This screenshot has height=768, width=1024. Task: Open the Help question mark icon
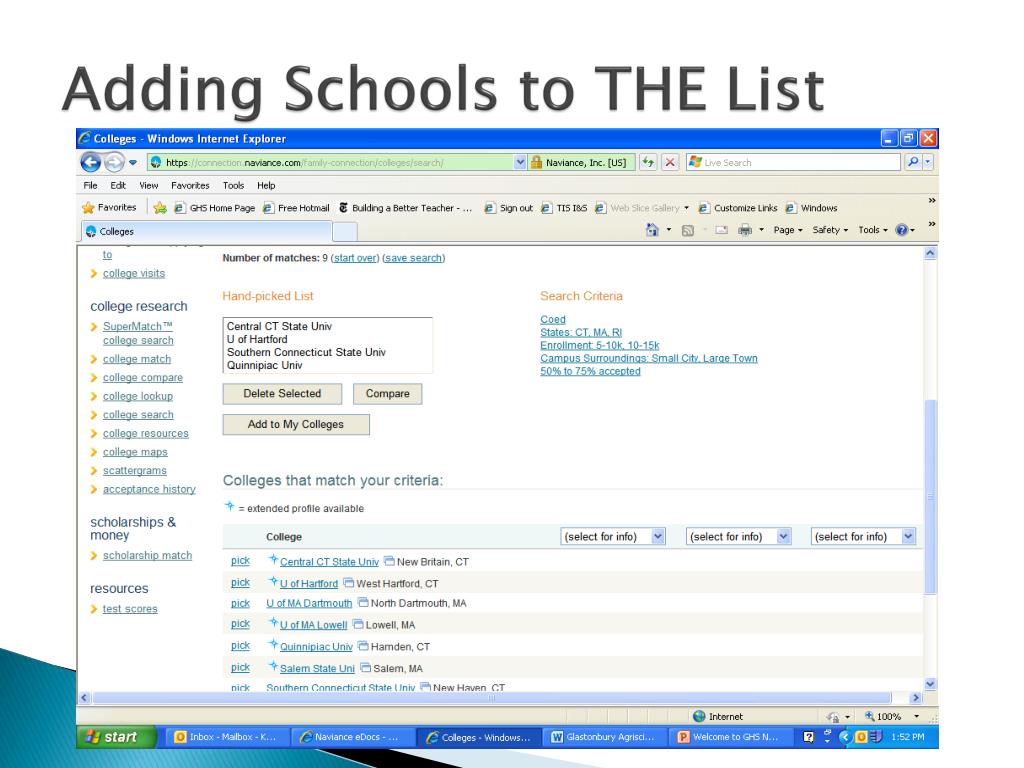[x=902, y=230]
